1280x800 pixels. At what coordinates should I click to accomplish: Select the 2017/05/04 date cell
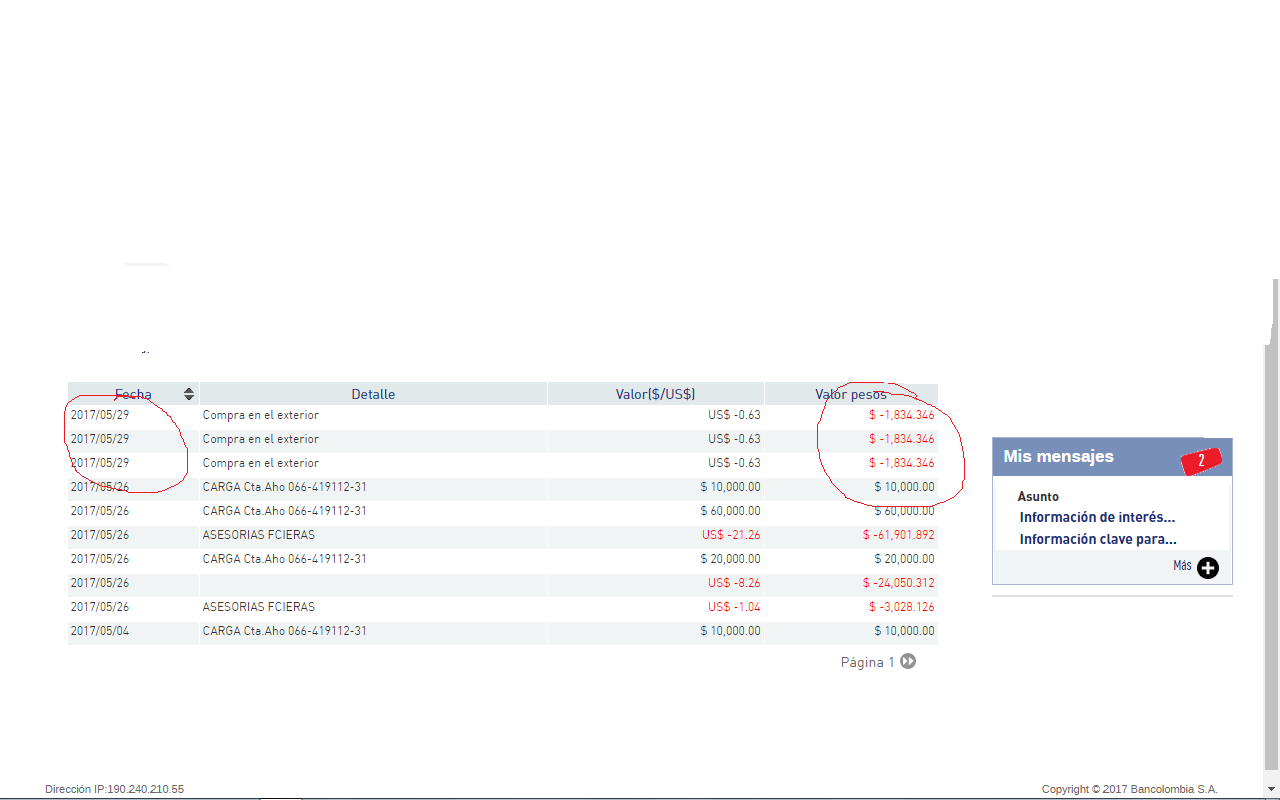pyautogui.click(x=133, y=631)
